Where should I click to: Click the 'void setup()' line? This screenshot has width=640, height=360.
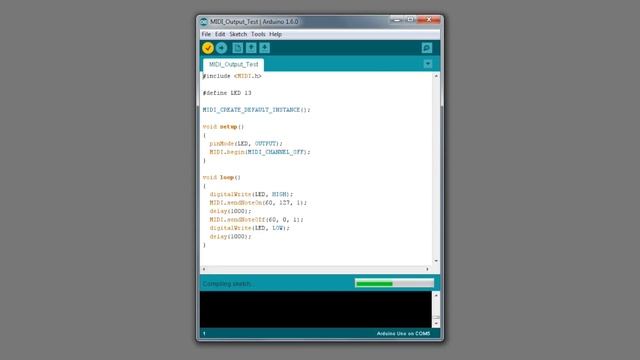point(223,127)
